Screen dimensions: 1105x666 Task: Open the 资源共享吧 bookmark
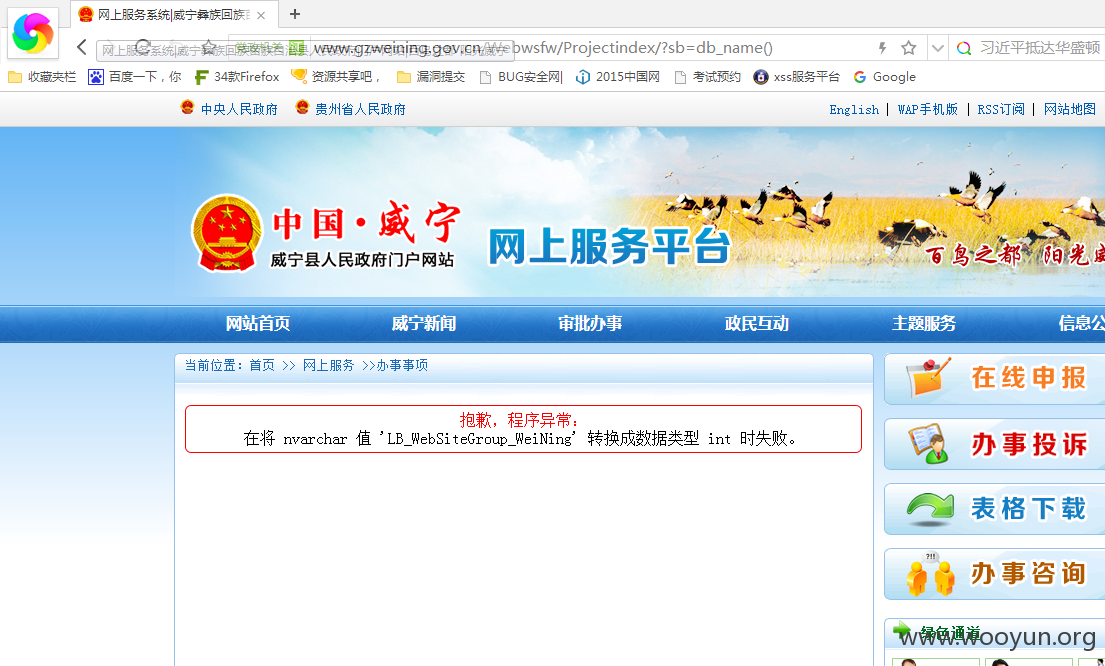(x=336, y=77)
